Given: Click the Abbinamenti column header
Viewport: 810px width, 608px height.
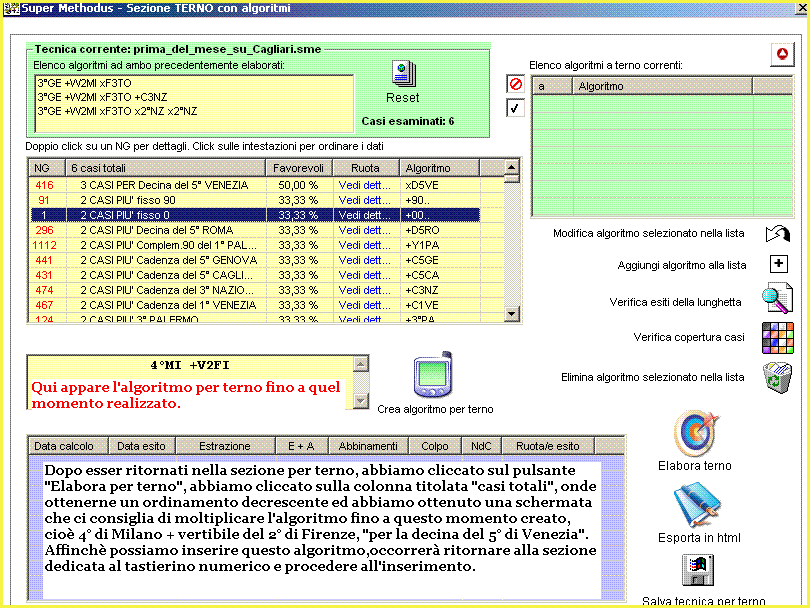Looking at the screenshot, I should 368,446.
